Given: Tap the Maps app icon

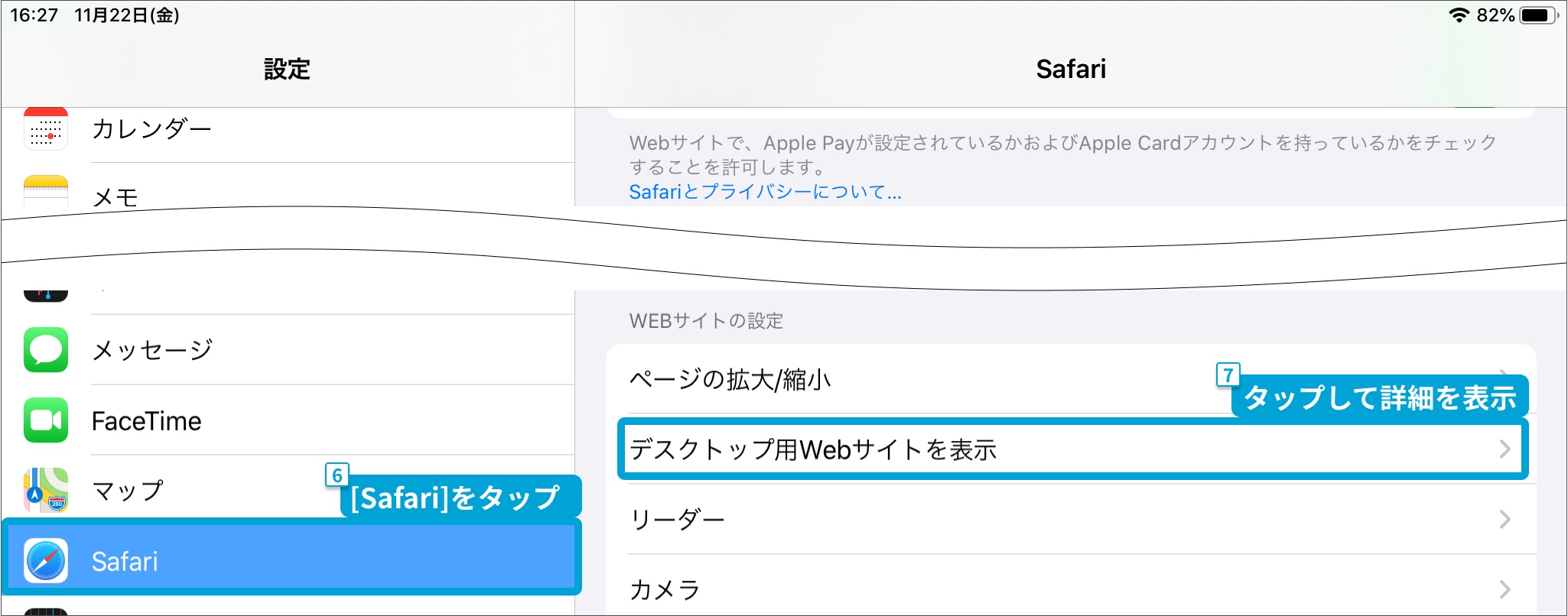Looking at the screenshot, I should [46, 490].
